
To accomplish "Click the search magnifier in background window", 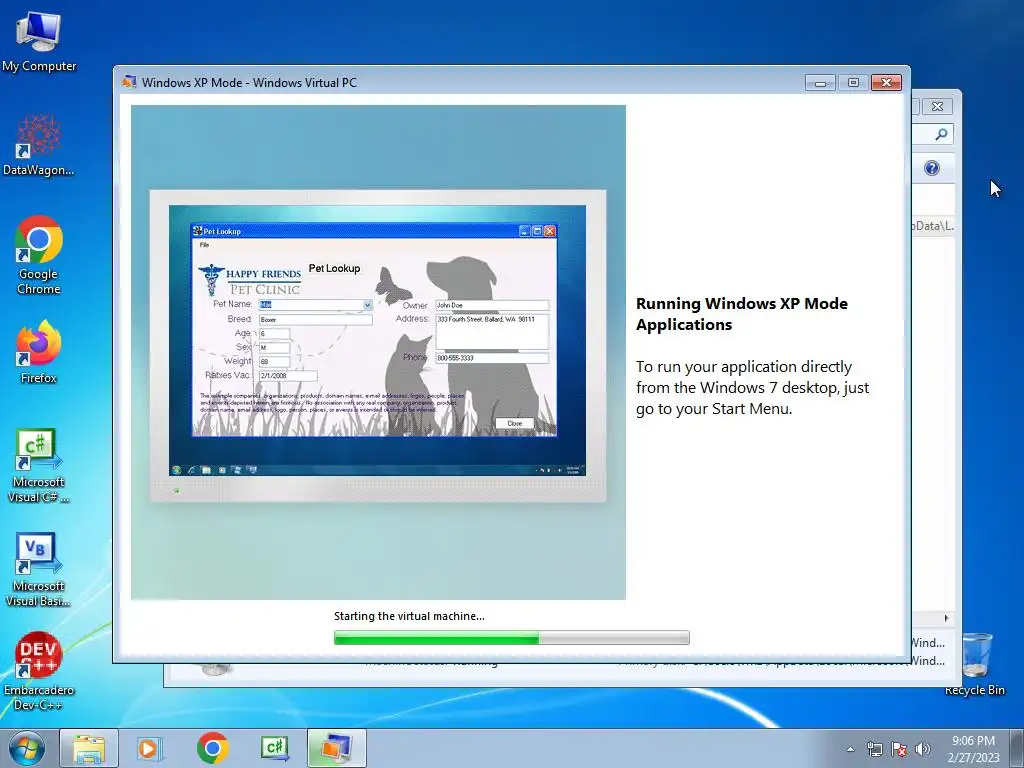I will (941, 135).
